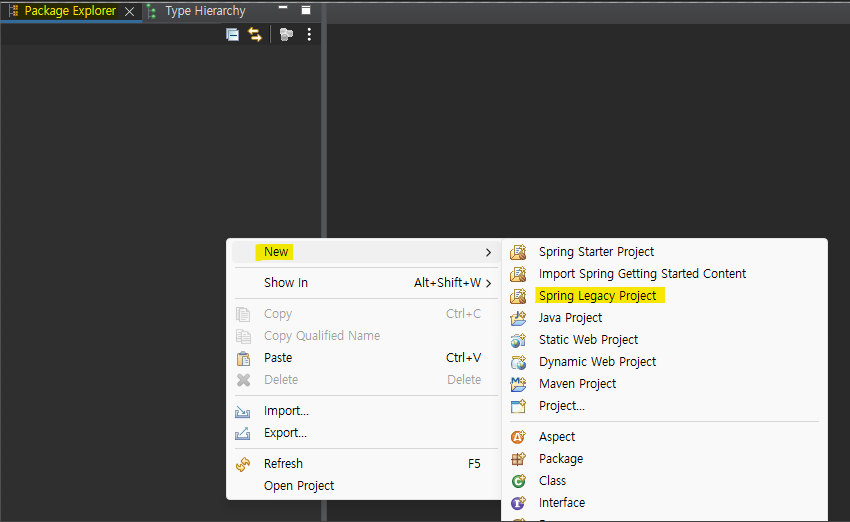Click the Copy Qualified Name icon
Screen dimensions: 850x522
(x=243, y=337)
